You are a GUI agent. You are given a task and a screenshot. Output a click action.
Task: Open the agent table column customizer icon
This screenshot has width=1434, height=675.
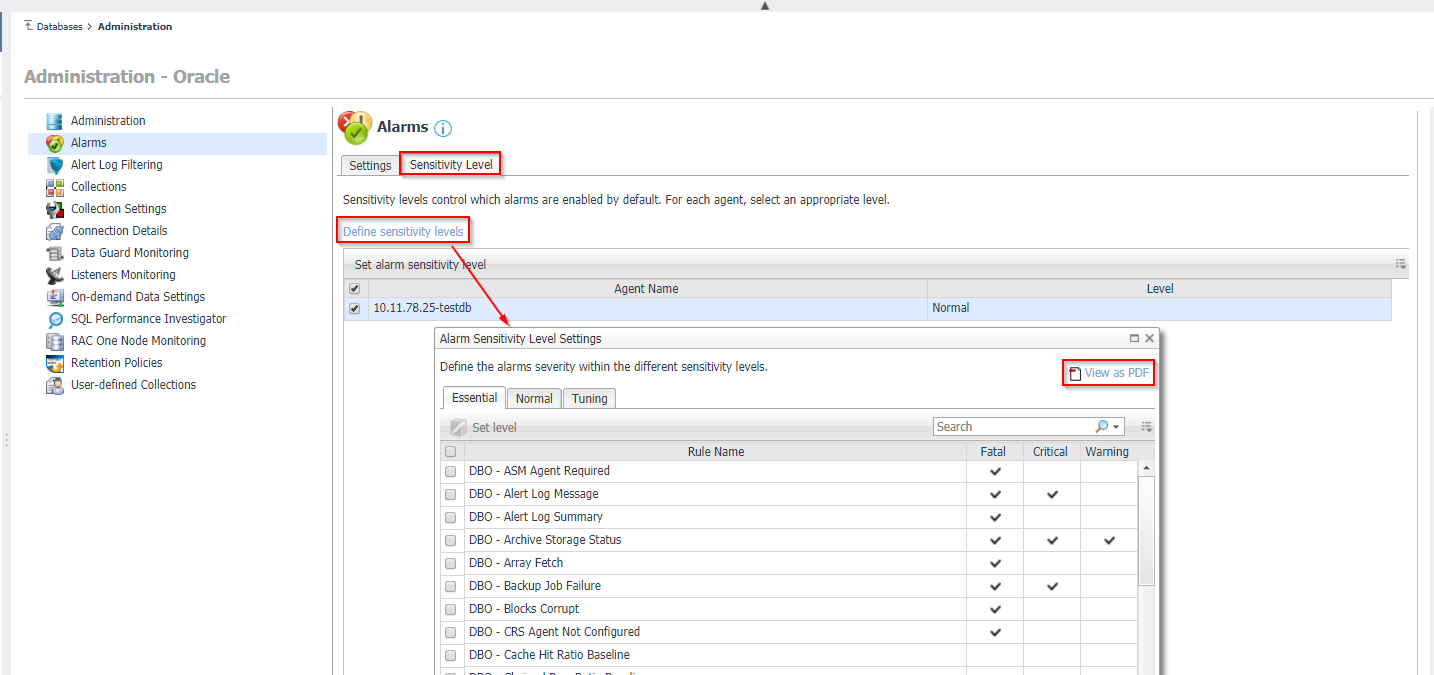[1401, 265]
